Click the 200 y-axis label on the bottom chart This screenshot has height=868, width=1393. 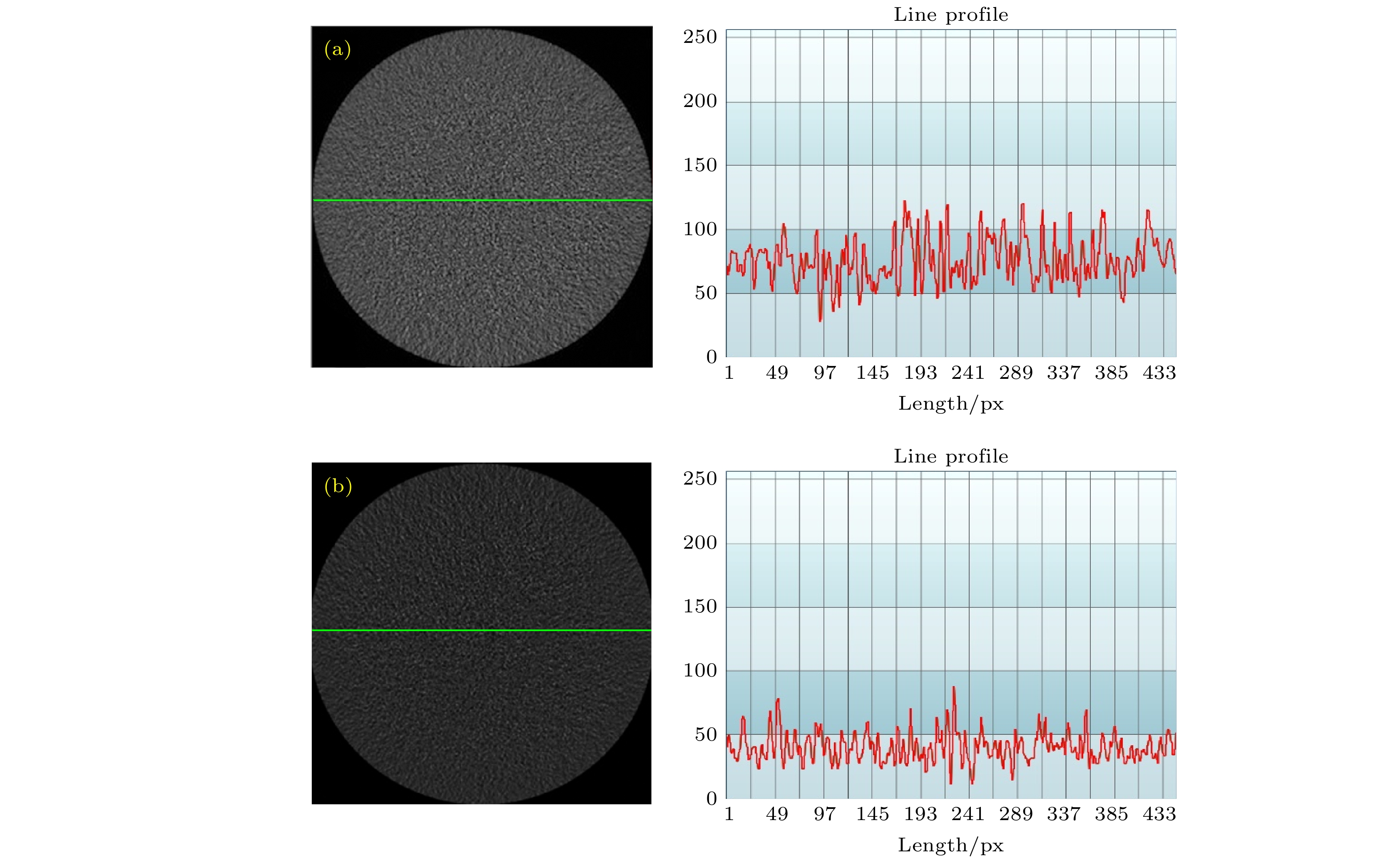[x=700, y=542]
